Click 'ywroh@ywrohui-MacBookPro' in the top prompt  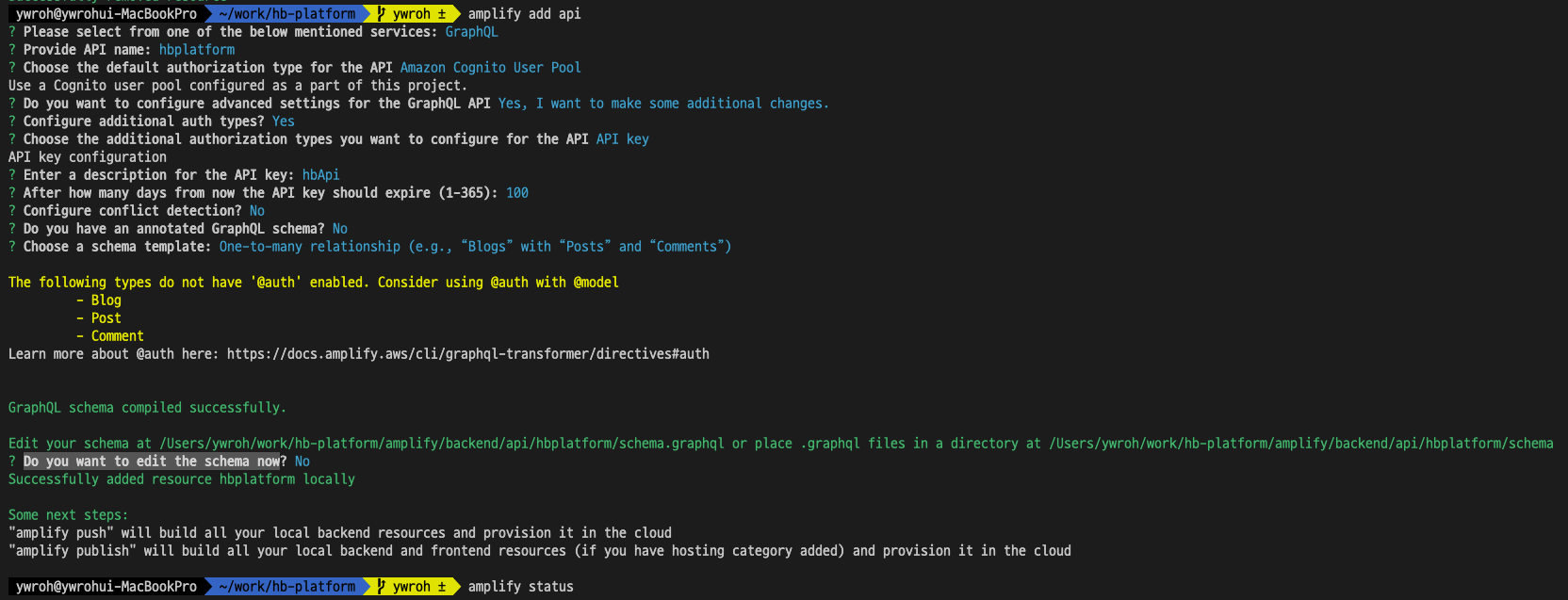pyautogui.click(x=106, y=14)
